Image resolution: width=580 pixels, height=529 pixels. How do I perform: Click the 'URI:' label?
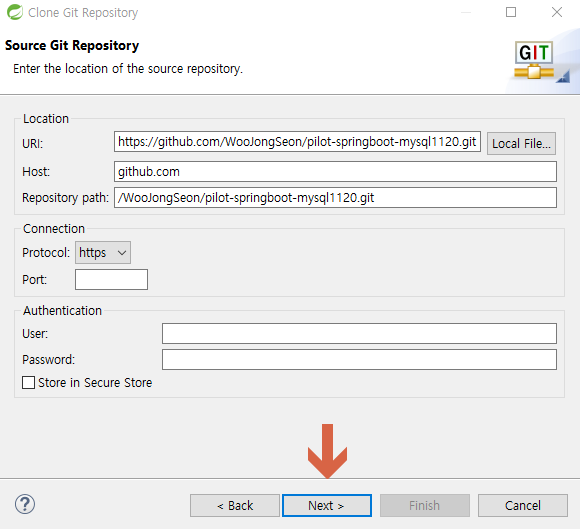coord(33,144)
